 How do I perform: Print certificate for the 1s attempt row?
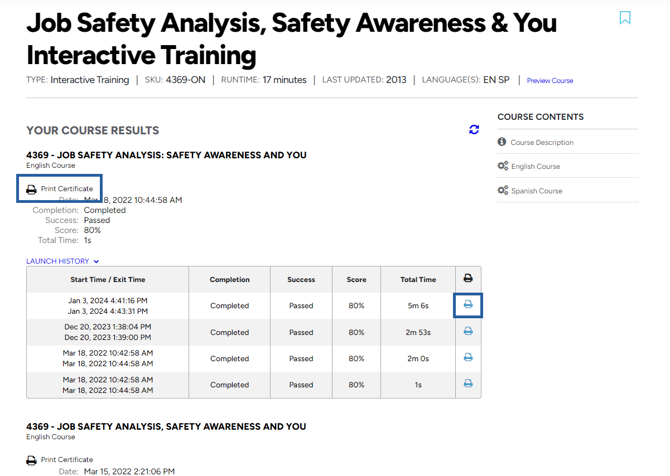(468, 384)
